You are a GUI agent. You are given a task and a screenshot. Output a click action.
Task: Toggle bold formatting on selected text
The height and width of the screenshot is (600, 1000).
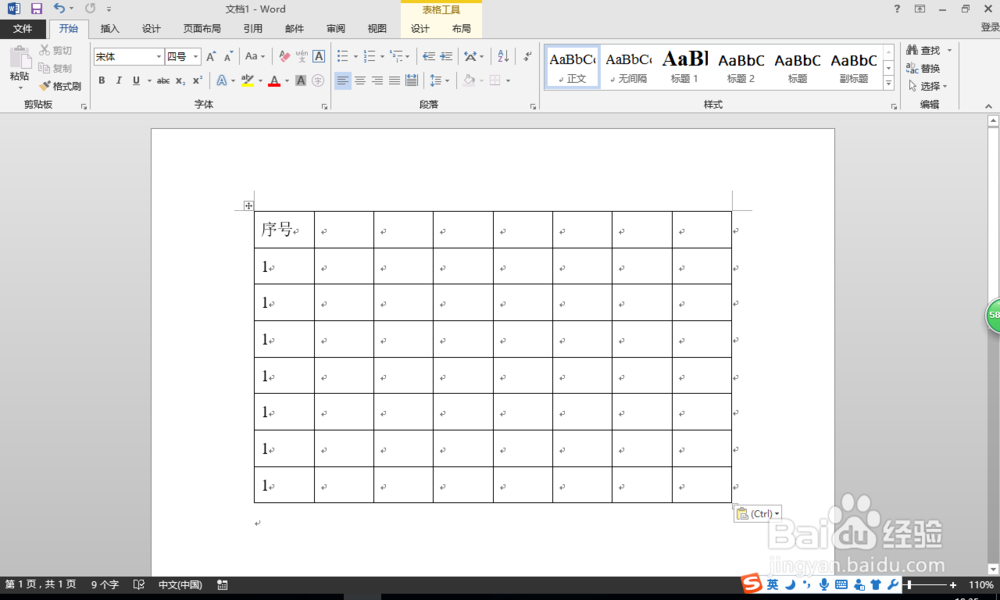[x=104, y=80]
